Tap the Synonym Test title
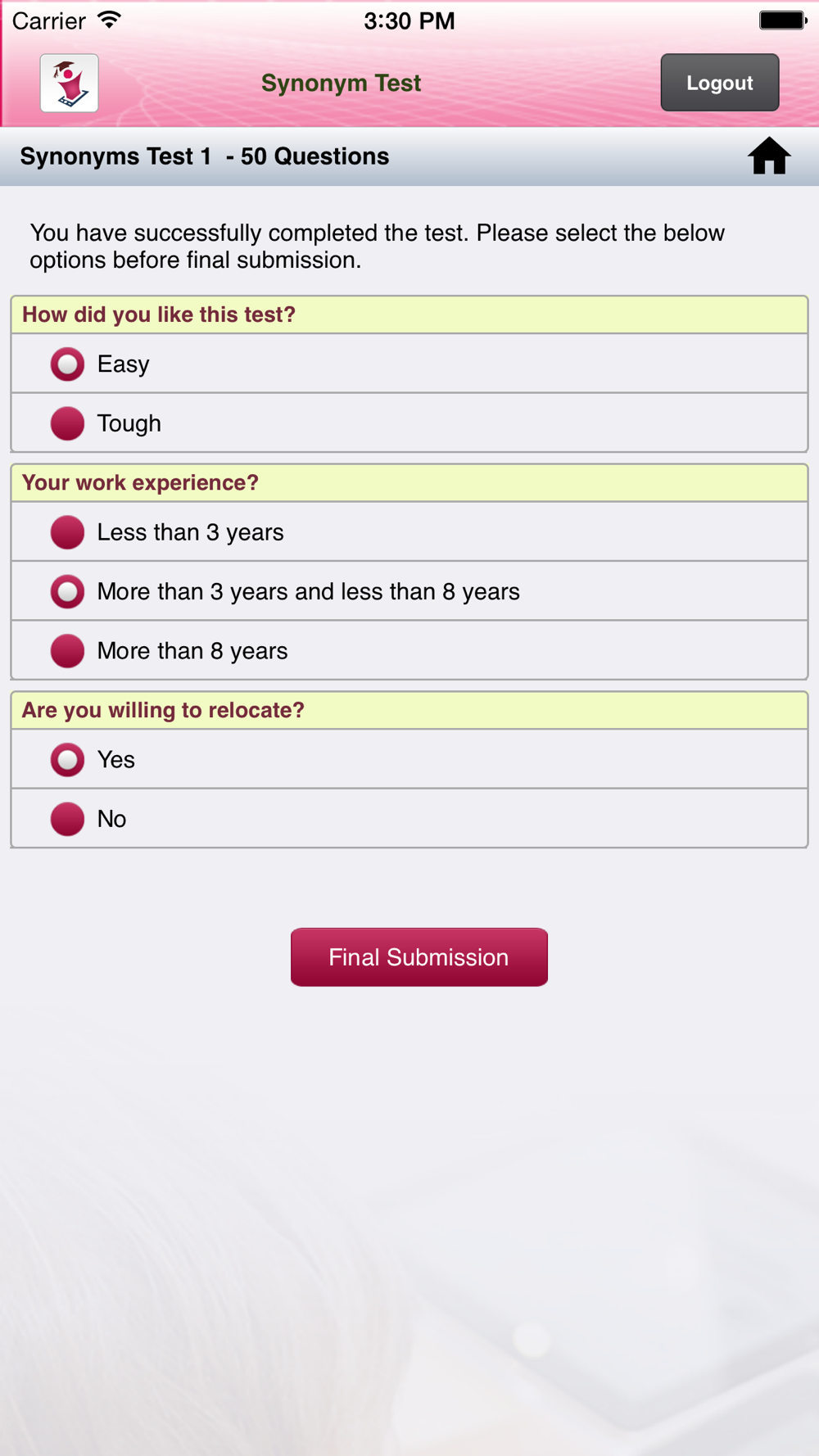The image size is (819, 1456). 342,83
